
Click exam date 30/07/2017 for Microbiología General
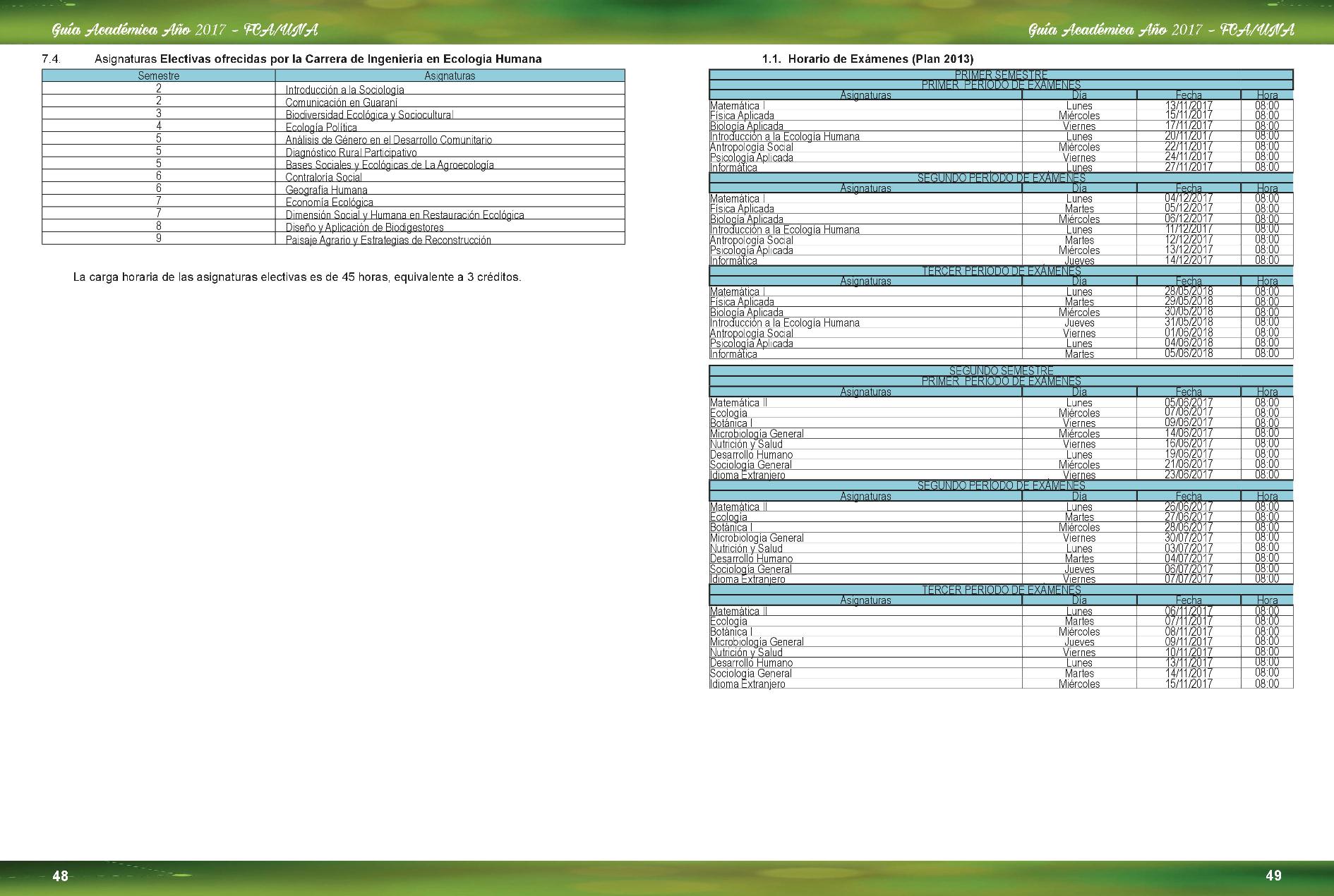[x=1189, y=537]
